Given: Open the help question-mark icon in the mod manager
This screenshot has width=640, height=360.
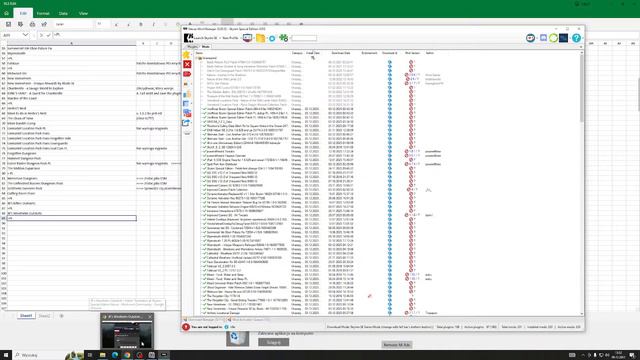Looking at the screenshot, I should (x=576, y=38).
